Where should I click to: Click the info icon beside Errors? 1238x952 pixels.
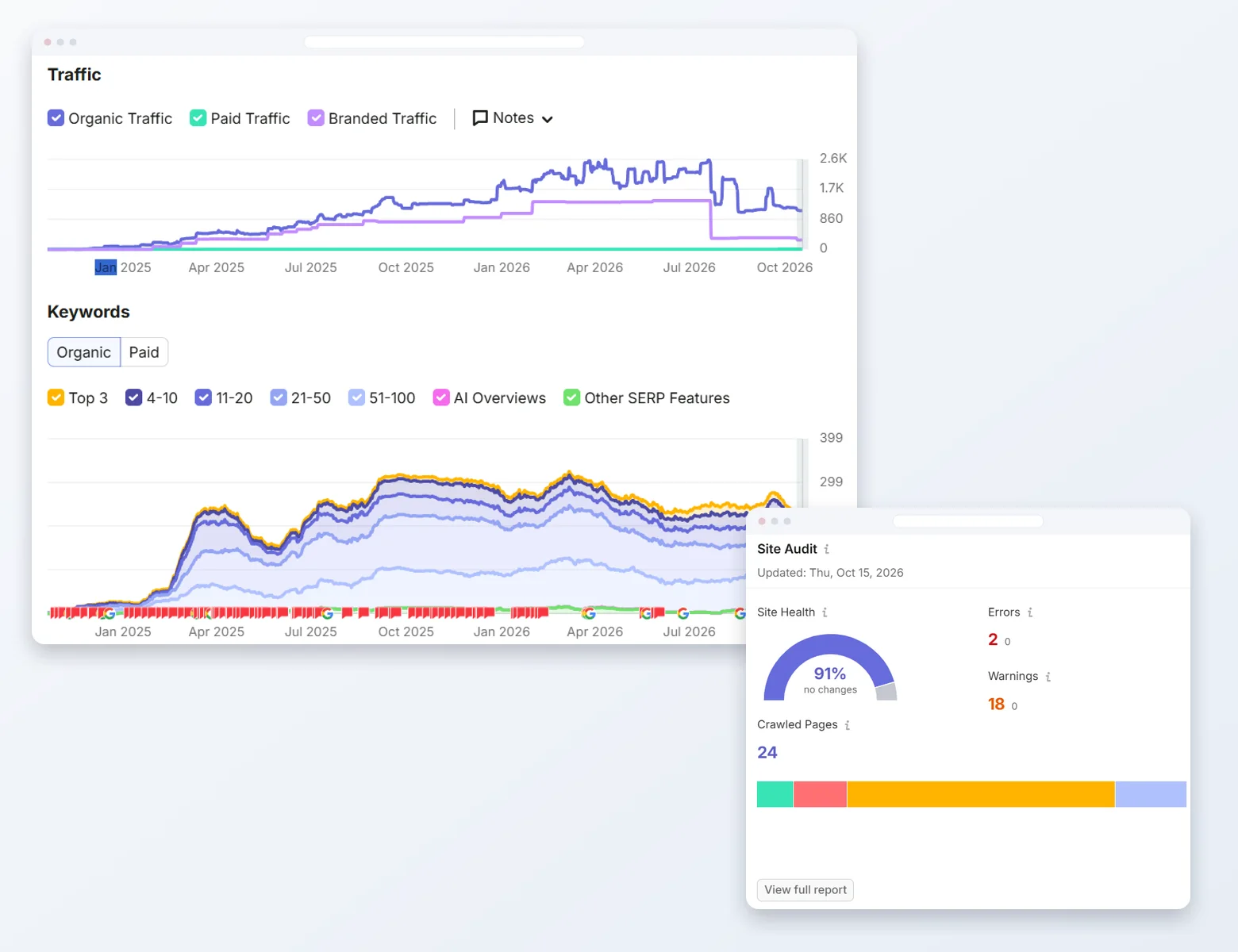point(1030,612)
